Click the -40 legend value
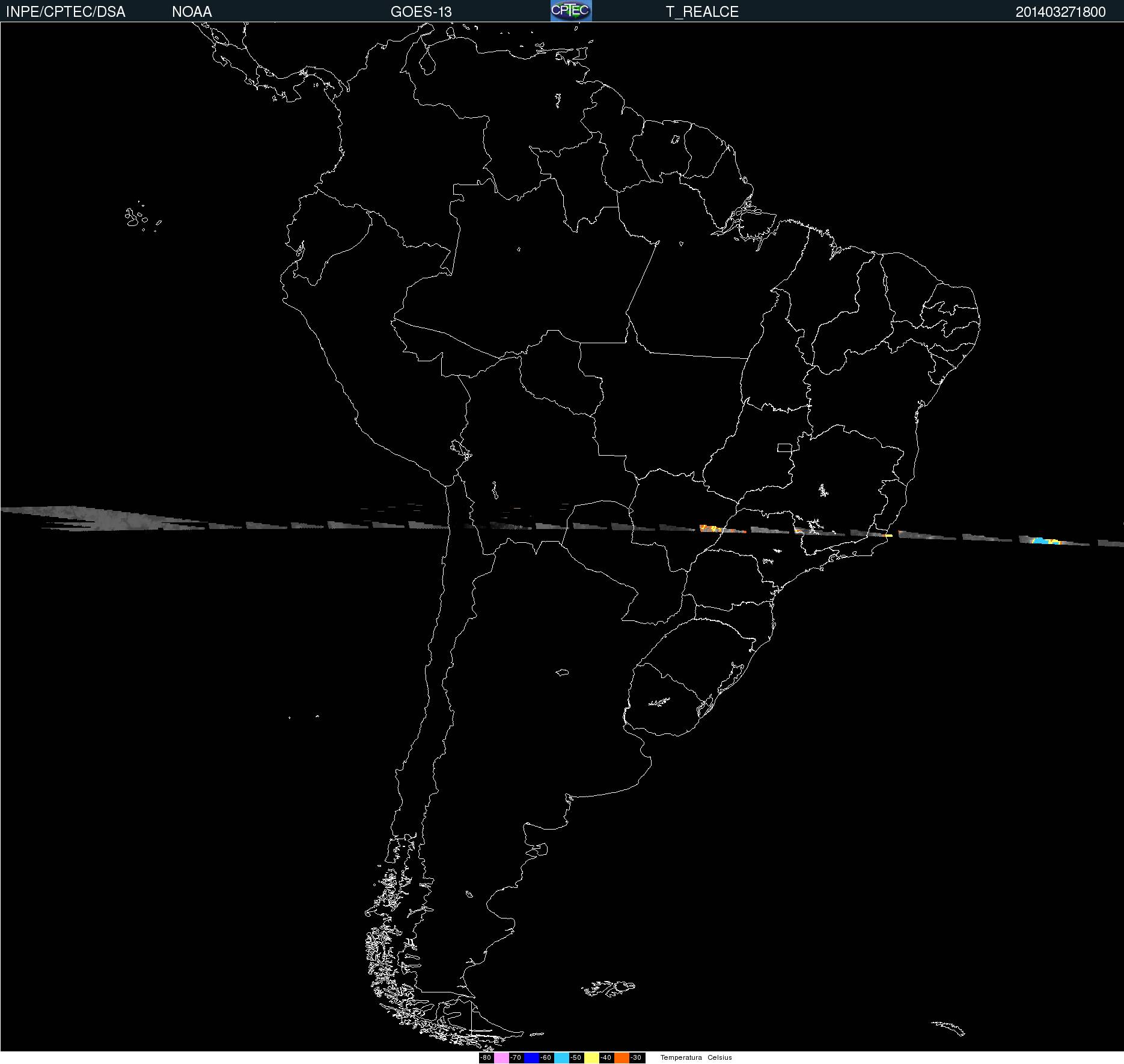Screen dimensions: 1124x1064 point(606,1058)
